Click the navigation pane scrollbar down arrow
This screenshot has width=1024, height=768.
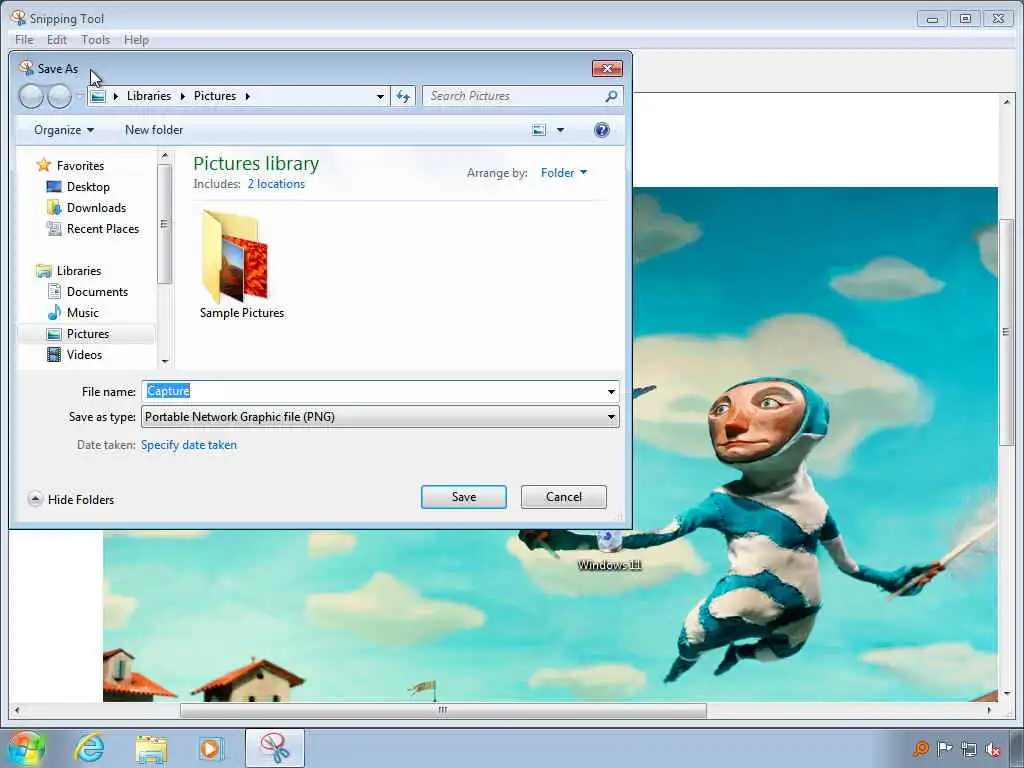[165, 361]
